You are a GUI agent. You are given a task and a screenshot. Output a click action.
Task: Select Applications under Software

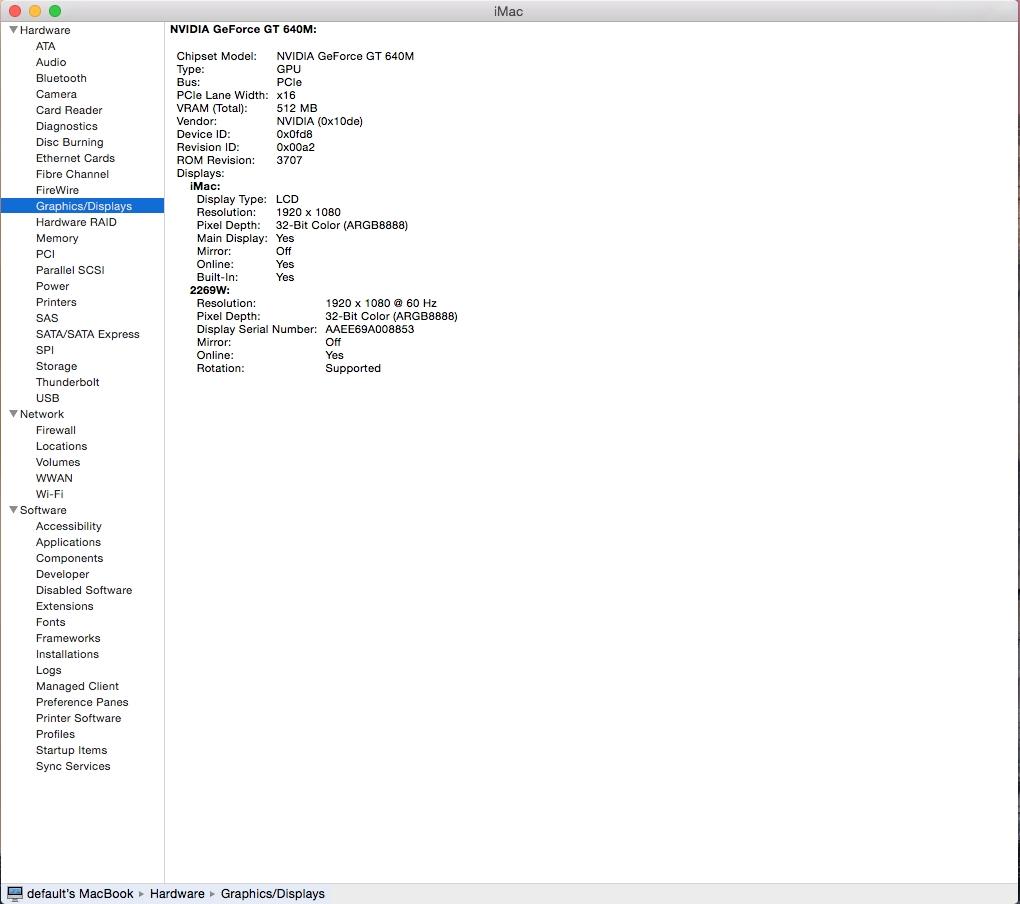click(x=68, y=542)
